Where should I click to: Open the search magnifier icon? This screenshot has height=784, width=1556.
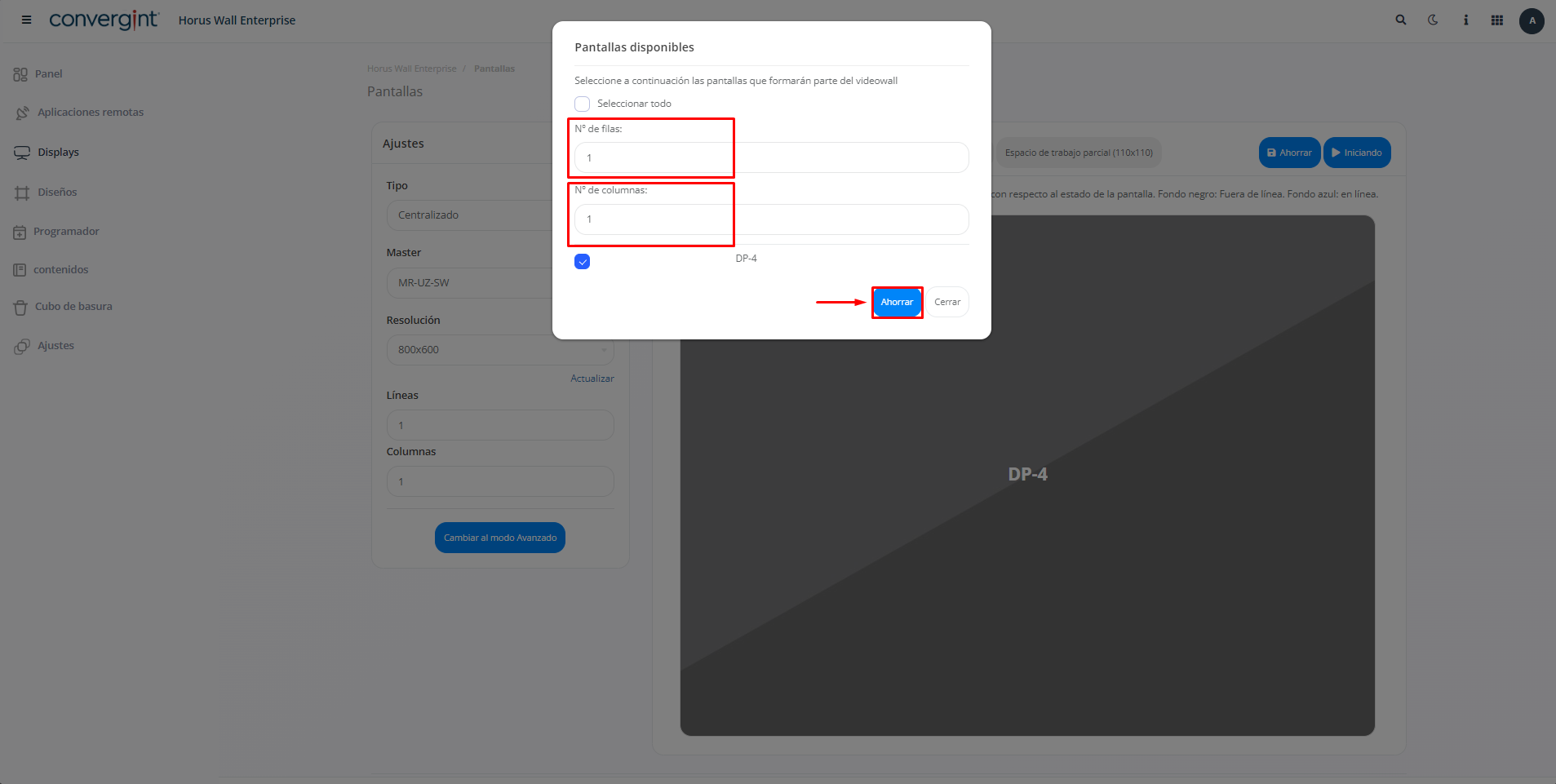click(x=1400, y=20)
